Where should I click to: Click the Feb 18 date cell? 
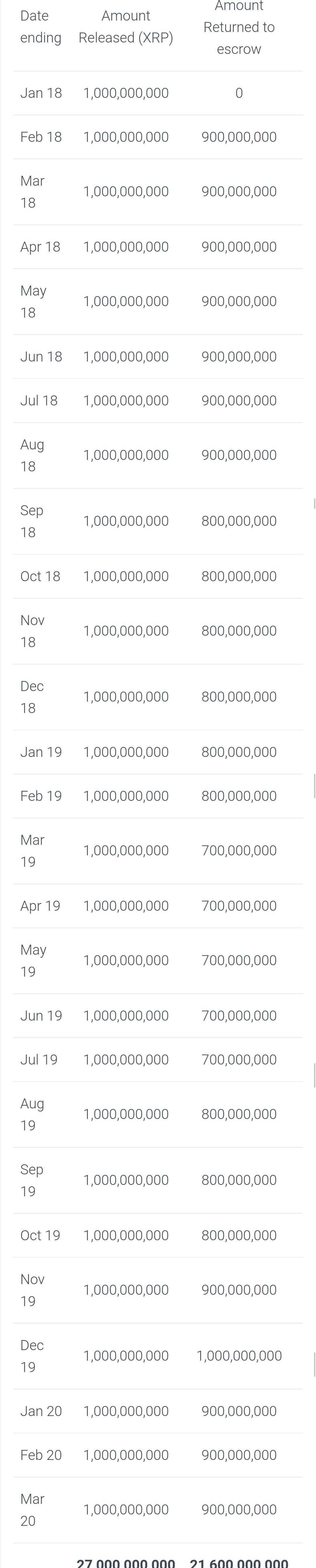pos(41,137)
